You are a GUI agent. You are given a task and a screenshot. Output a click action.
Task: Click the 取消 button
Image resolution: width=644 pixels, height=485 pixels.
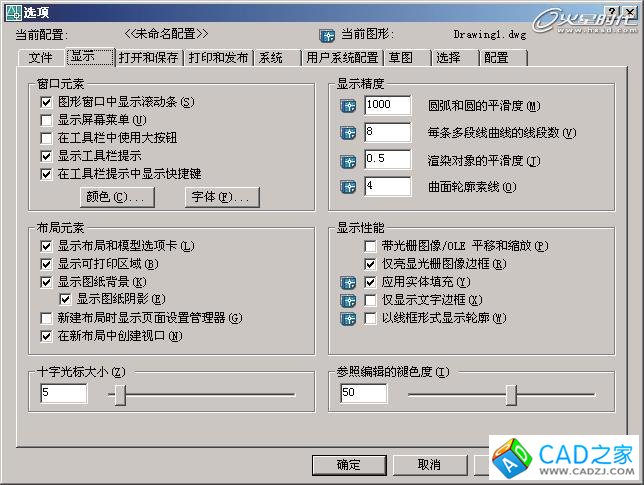click(429, 465)
